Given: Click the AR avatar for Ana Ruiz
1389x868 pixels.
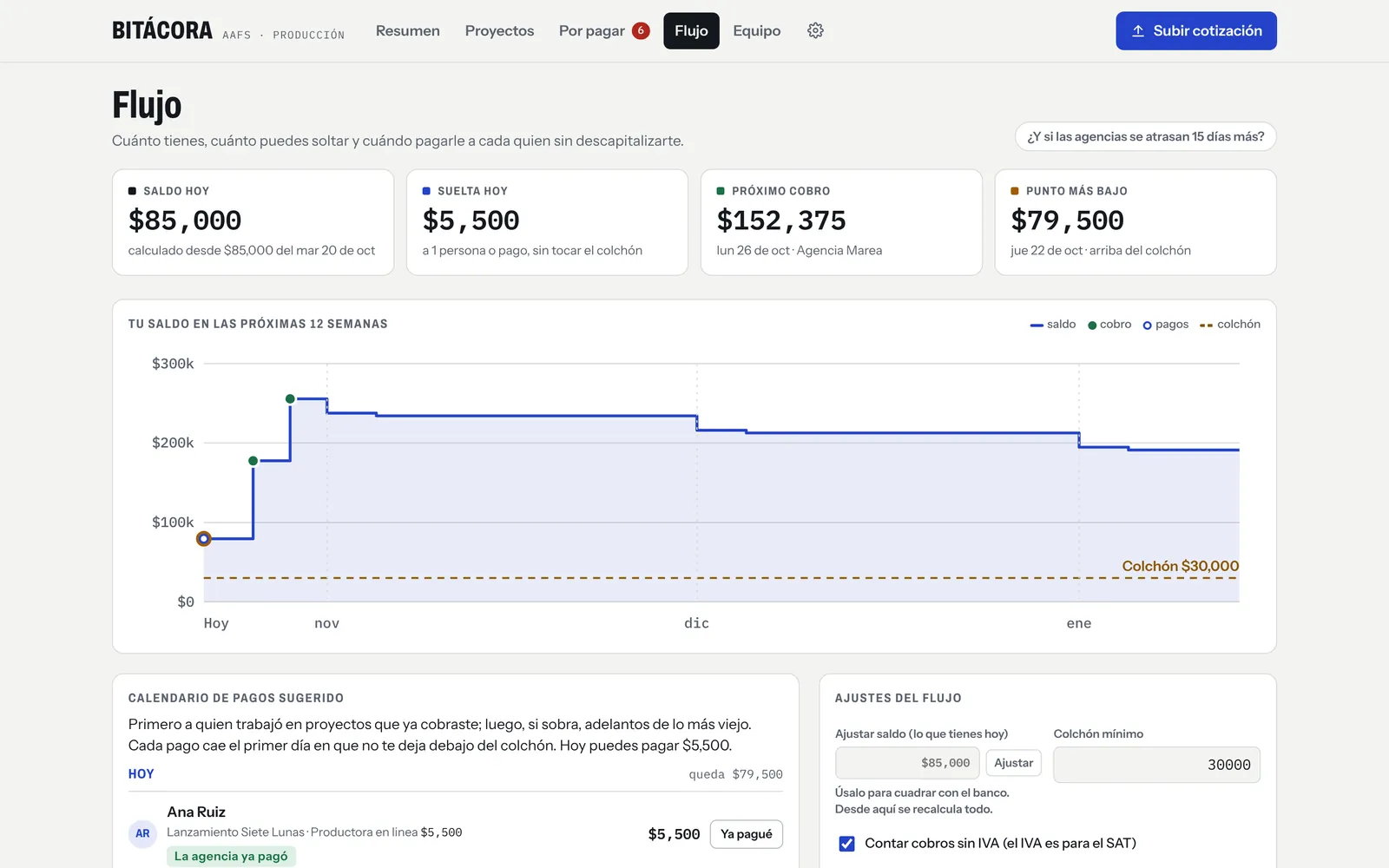Looking at the screenshot, I should click(x=142, y=833).
